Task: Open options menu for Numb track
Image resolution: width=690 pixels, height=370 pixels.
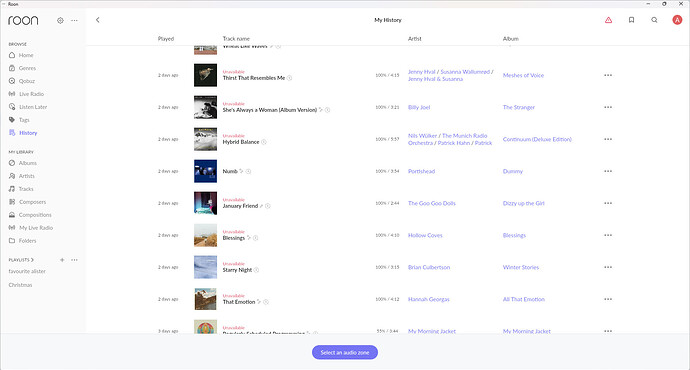Action: [608, 171]
